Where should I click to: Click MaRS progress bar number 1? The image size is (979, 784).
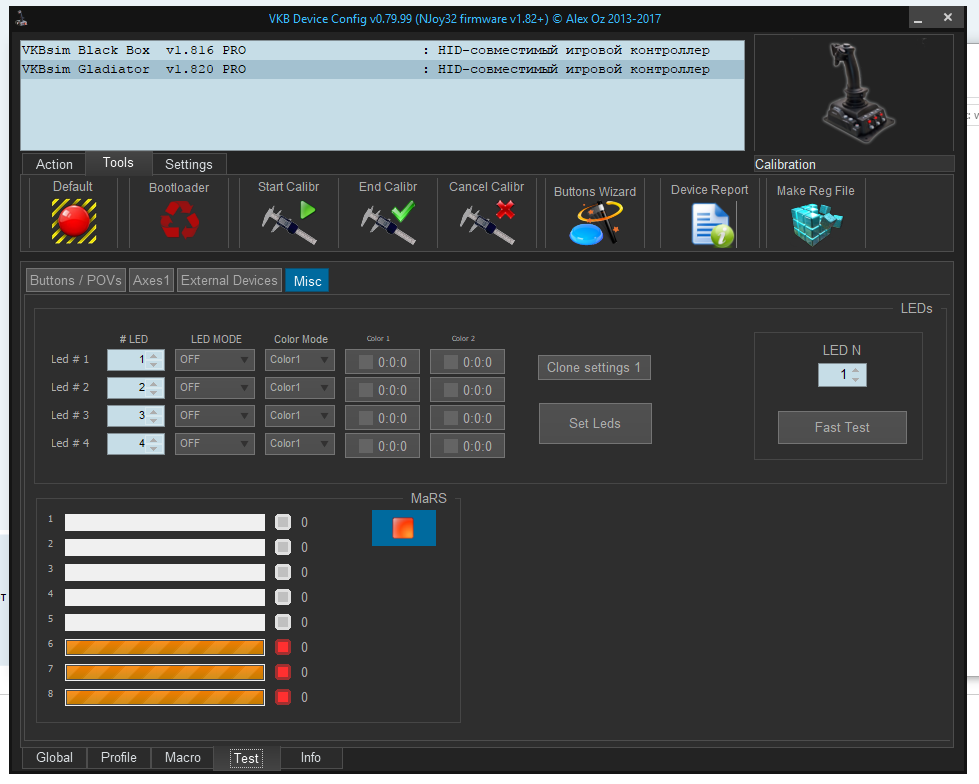[x=165, y=522]
